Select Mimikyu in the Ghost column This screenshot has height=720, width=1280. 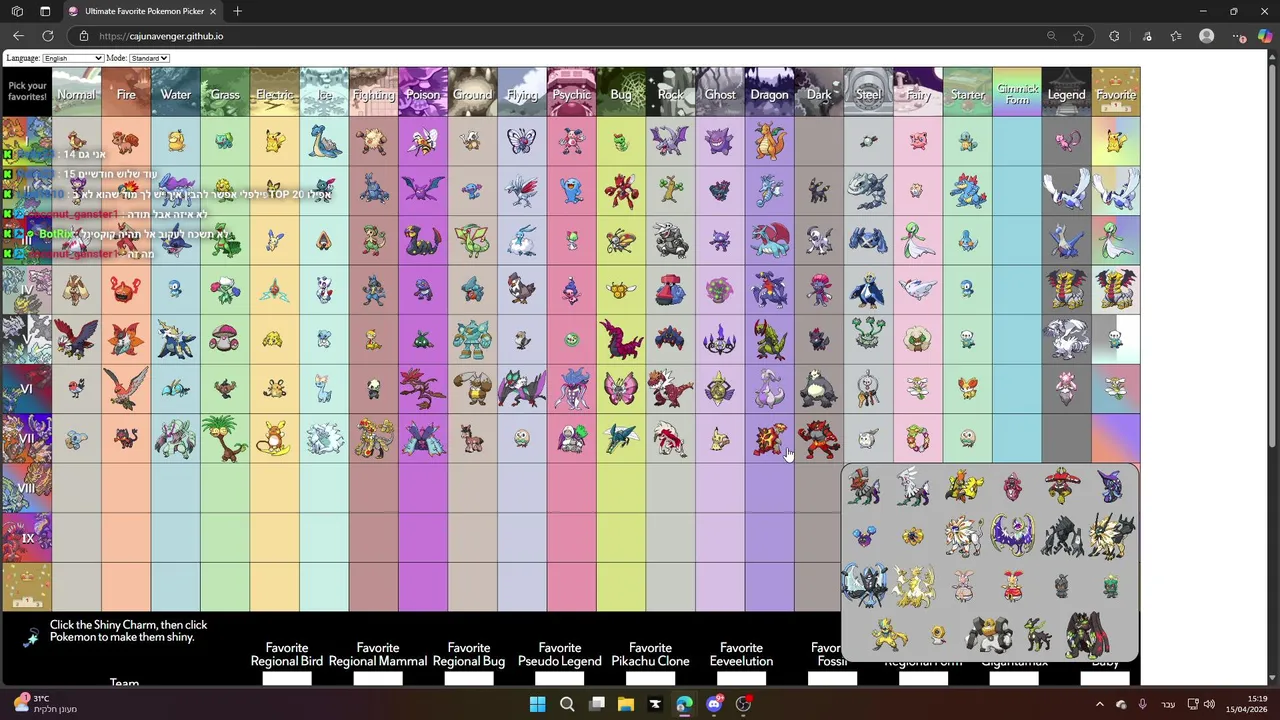(x=720, y=439)
